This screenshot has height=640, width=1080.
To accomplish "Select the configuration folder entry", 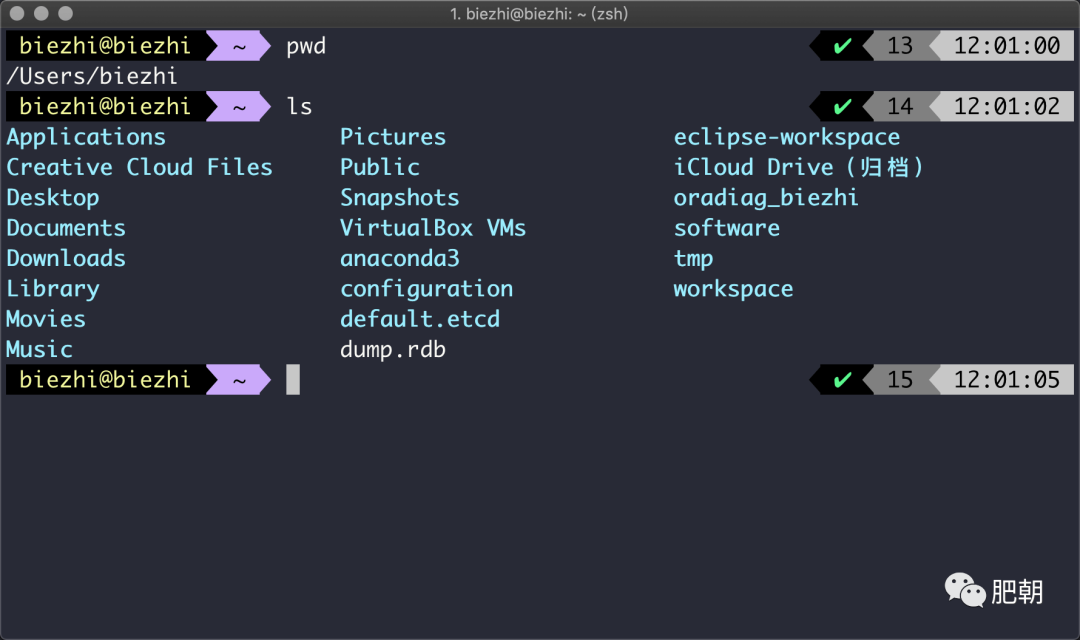I will point(426,289).
